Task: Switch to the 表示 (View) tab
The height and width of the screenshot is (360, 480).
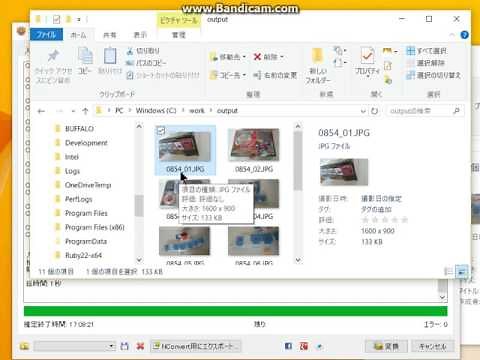Action: (x=140, y=35)
